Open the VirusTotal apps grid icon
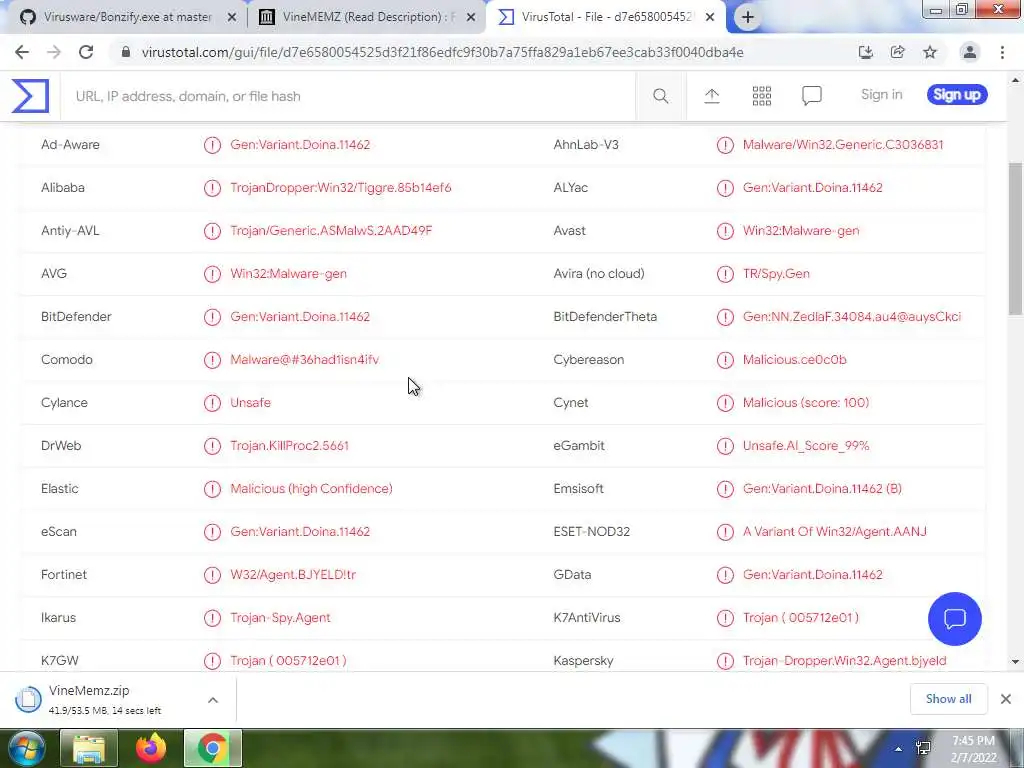 [761, 96]
